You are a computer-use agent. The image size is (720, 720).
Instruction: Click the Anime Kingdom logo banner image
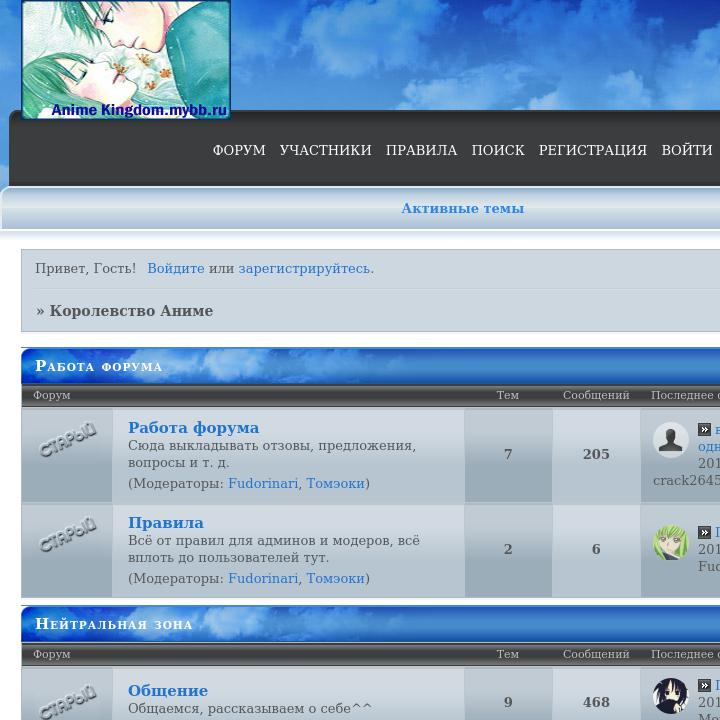tap(126, 59)
